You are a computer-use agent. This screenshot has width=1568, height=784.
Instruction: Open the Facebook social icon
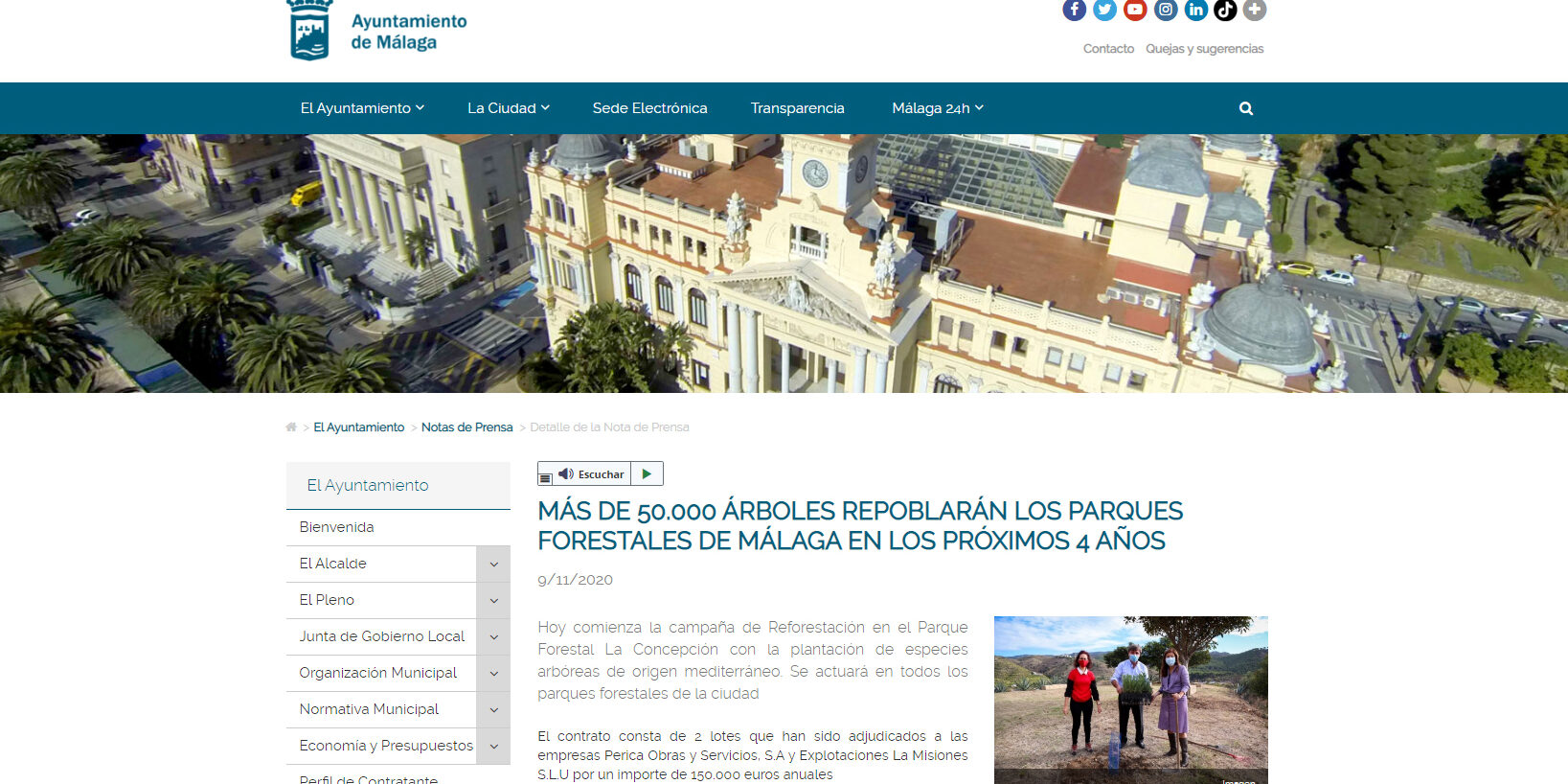(x=1075, y=10)
